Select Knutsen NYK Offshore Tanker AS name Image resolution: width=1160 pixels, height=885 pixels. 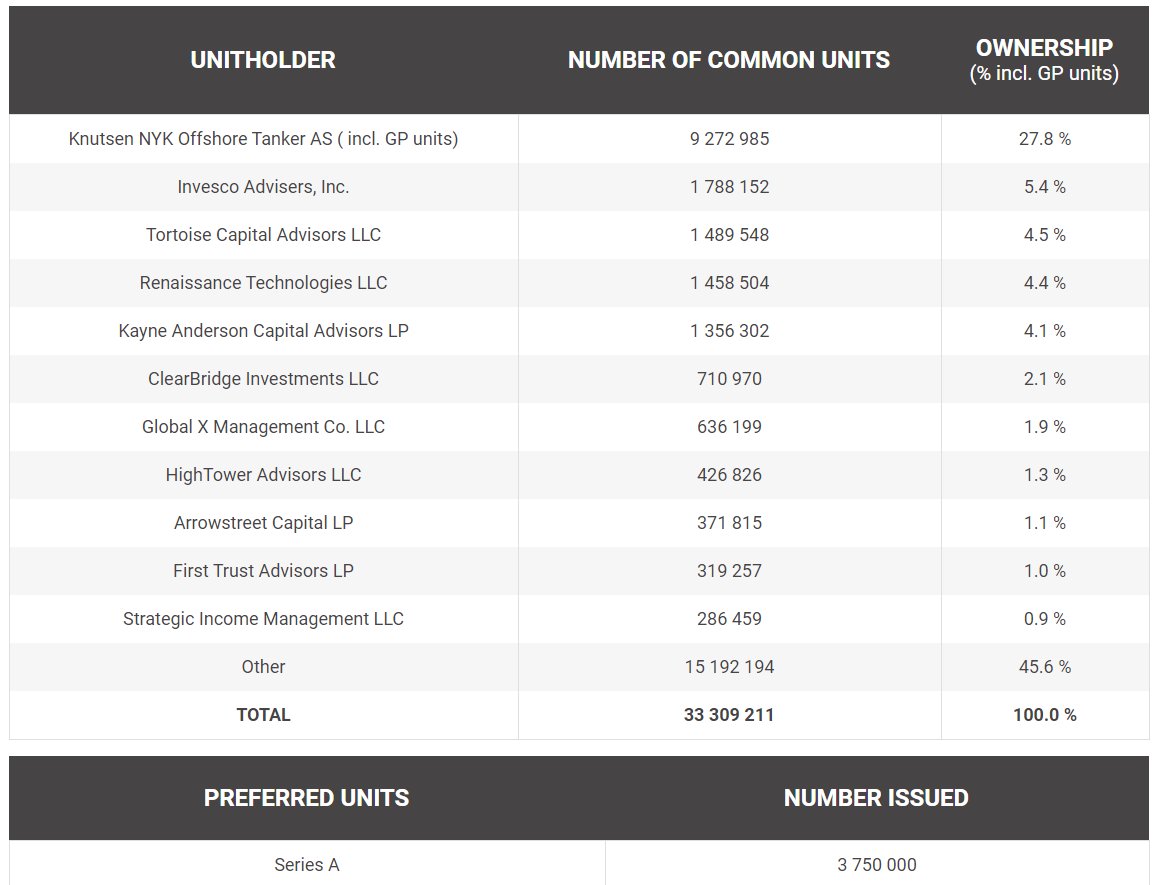[x=263, y=138]
